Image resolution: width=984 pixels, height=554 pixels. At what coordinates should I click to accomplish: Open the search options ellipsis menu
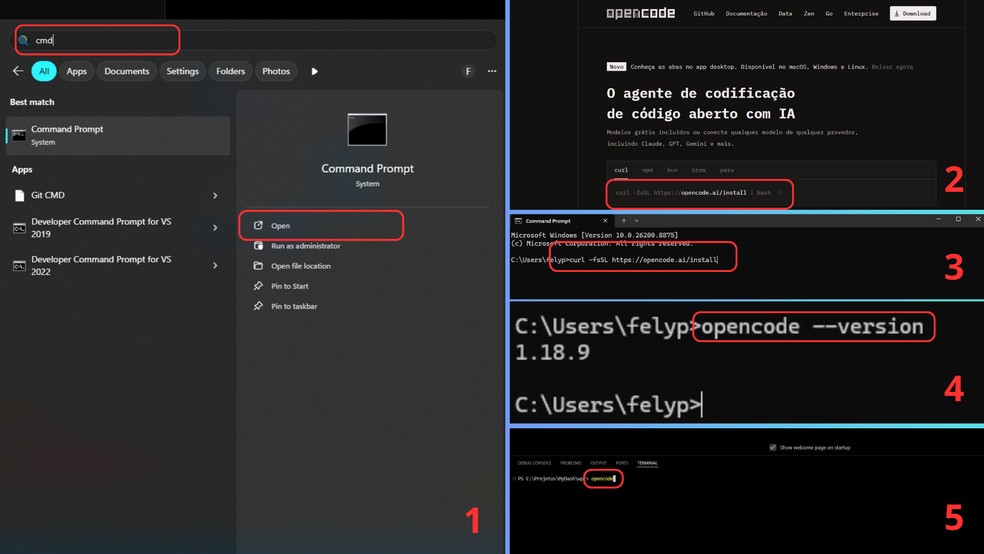(x=492, y=71)
